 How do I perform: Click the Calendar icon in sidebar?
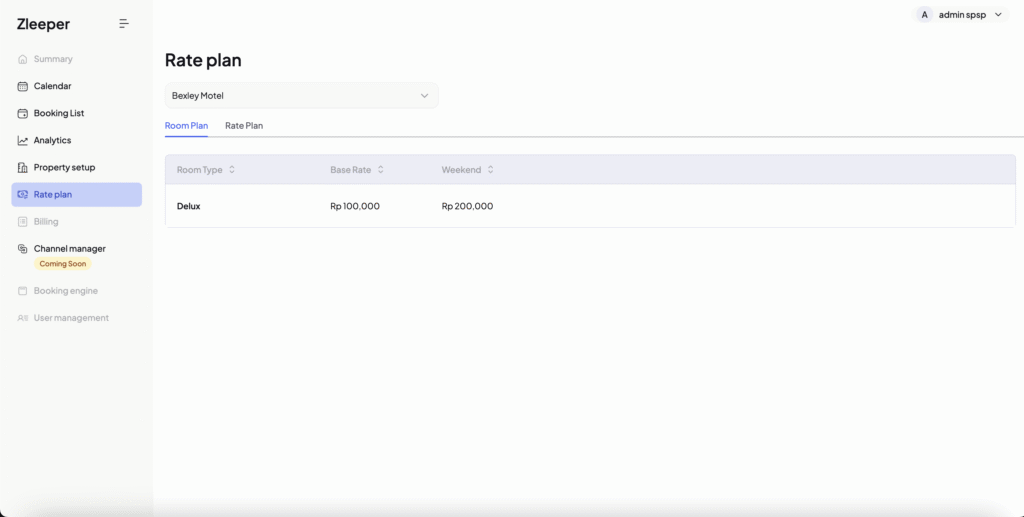coord(23,86)
